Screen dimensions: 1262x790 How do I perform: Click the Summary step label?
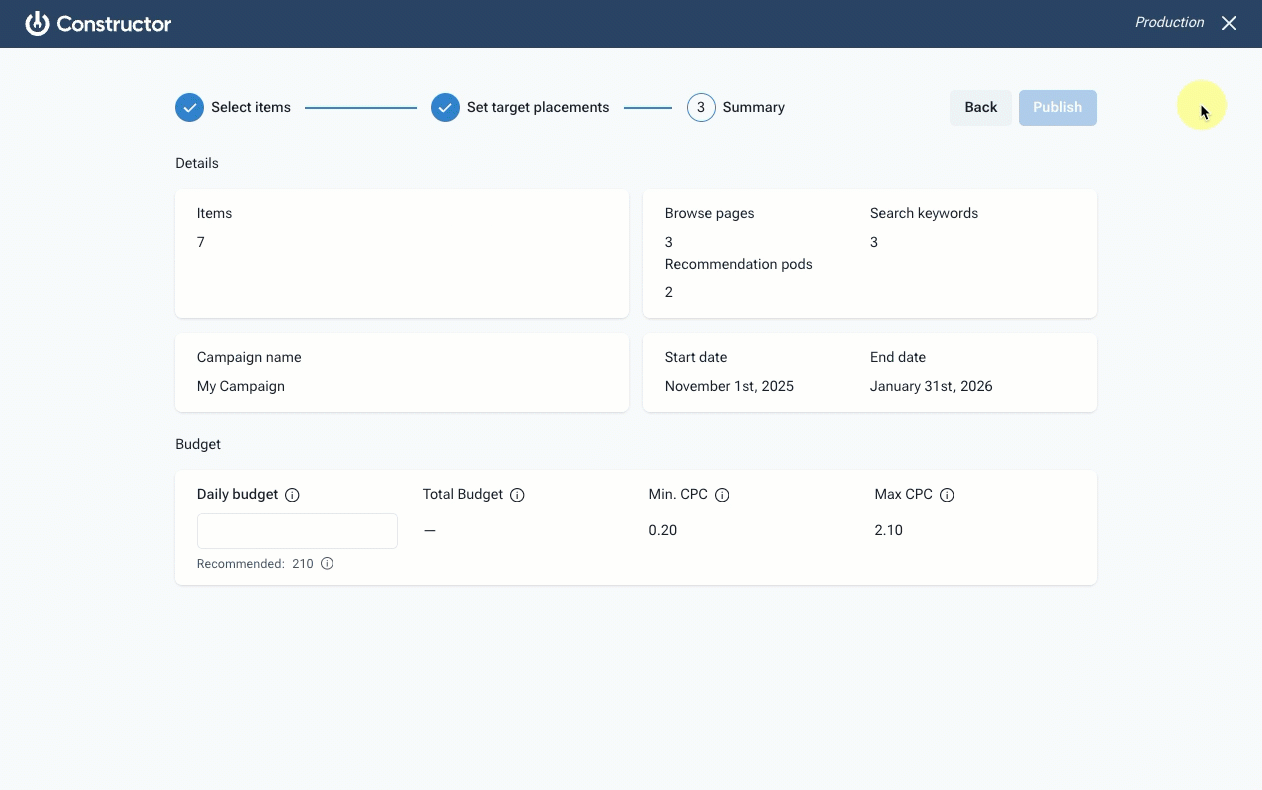click(x=754, y=107)
